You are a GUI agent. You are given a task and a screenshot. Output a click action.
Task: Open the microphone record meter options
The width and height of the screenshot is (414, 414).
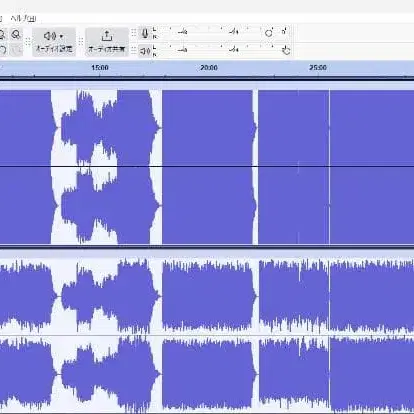coord(145,33)
